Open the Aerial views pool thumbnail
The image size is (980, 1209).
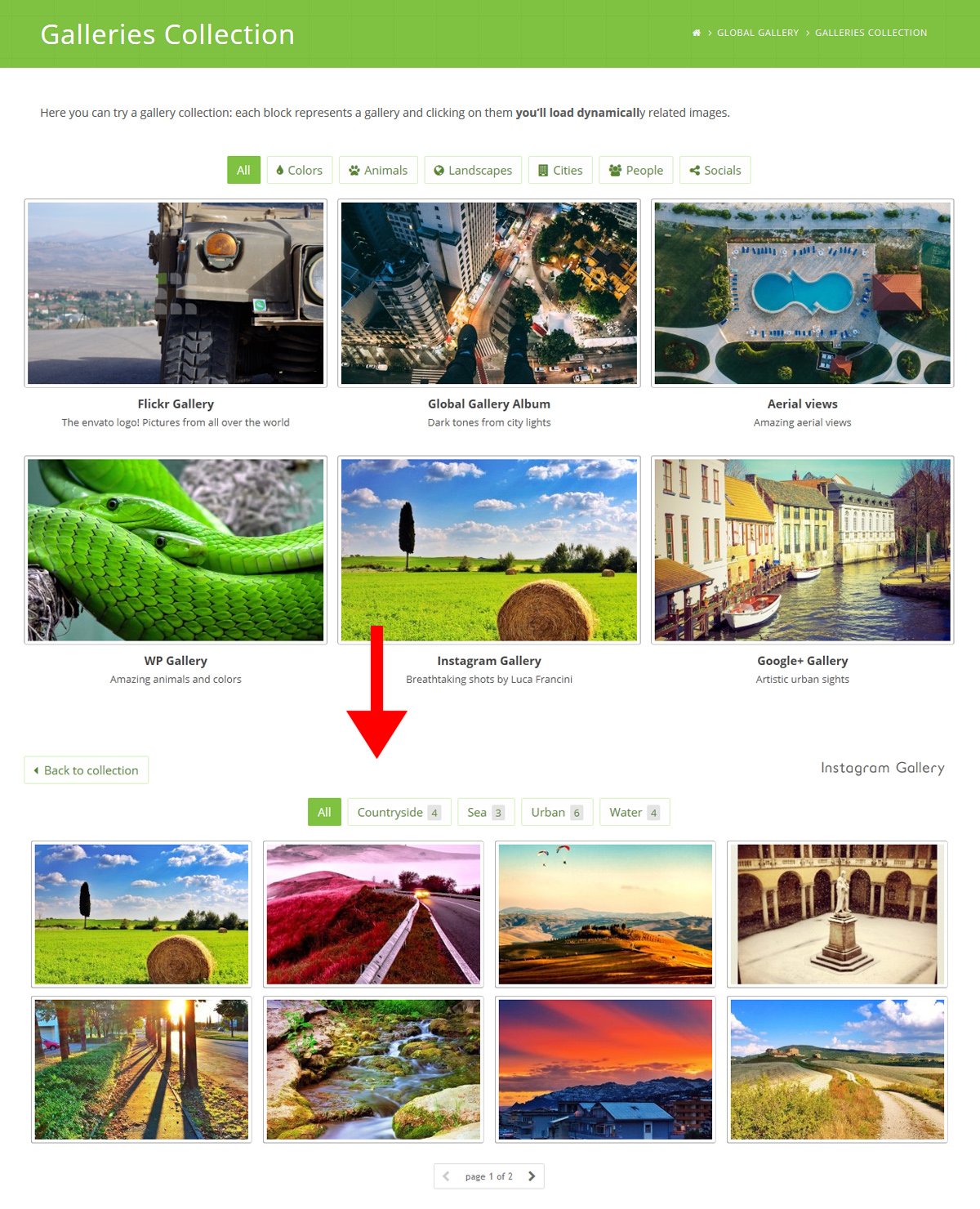(803, 293)
